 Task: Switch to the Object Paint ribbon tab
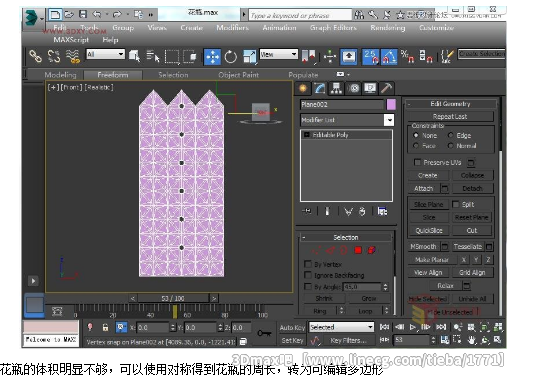pyautogui.click(x=238, y=75)
